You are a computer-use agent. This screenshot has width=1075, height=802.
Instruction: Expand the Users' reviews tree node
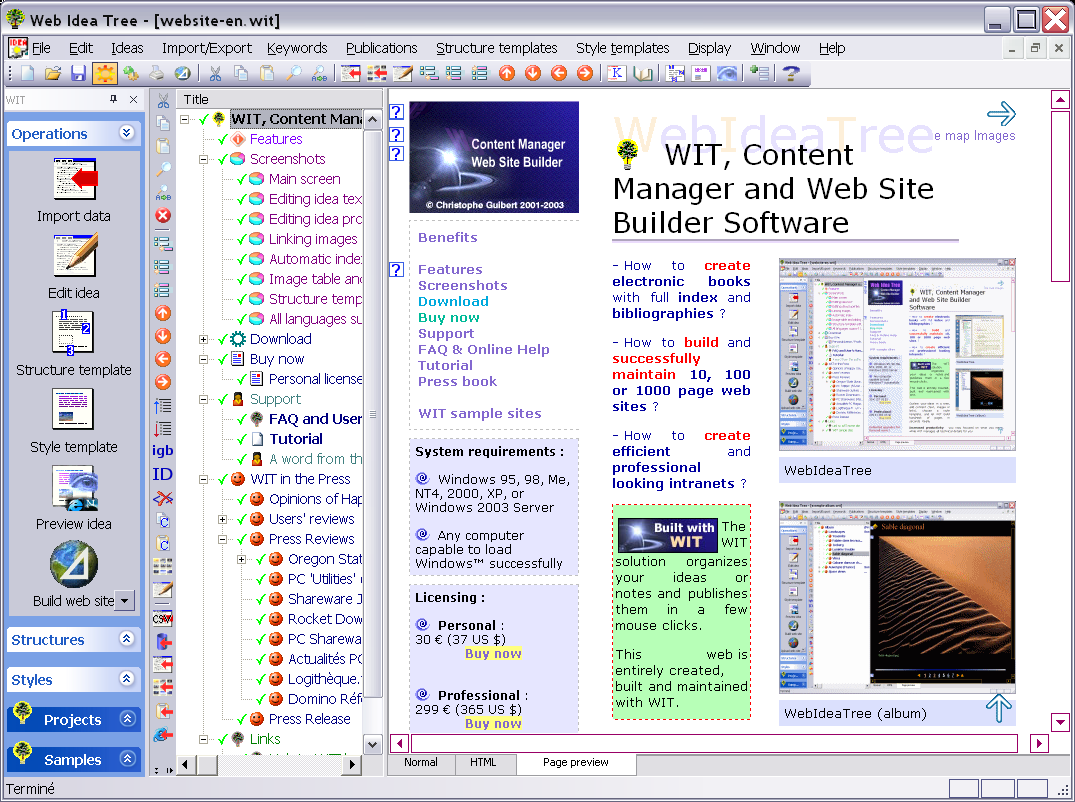pos(222,519)
